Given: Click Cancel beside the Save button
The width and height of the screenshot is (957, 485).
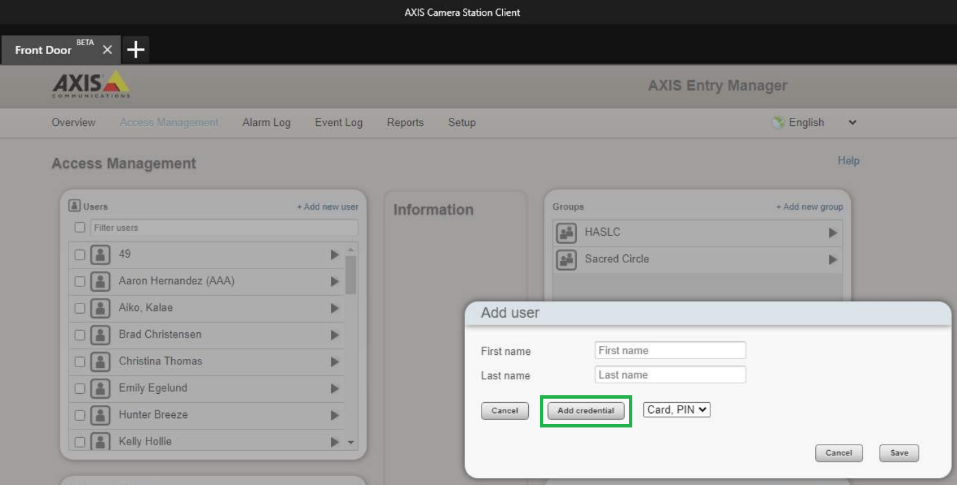Looking at the screenshot, I should pyautogui.click(x=839, y=453).
